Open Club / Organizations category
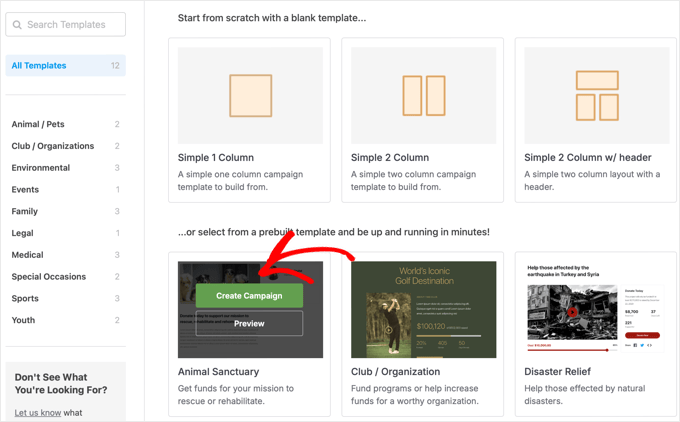The image size is (680, 422). [x=52, y=146]
